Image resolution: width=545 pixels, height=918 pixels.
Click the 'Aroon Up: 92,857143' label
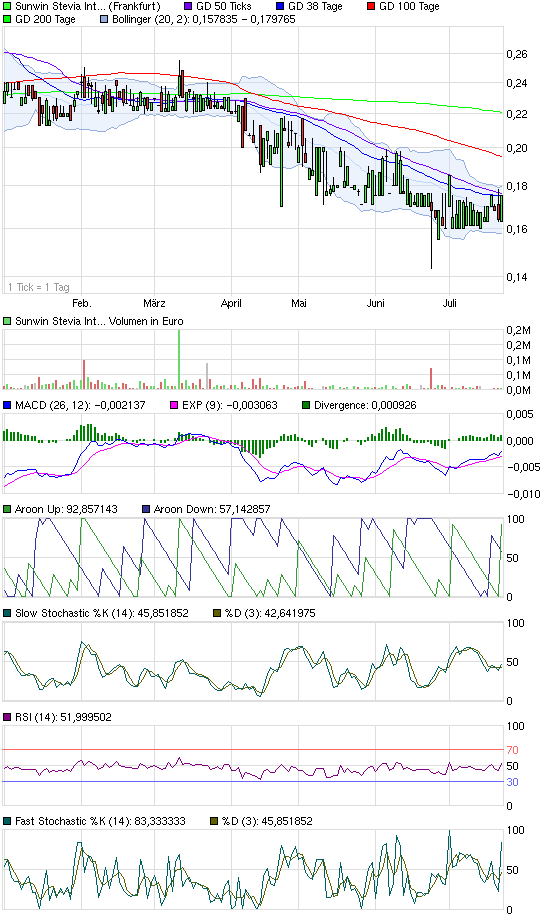[x=66, y=509]
